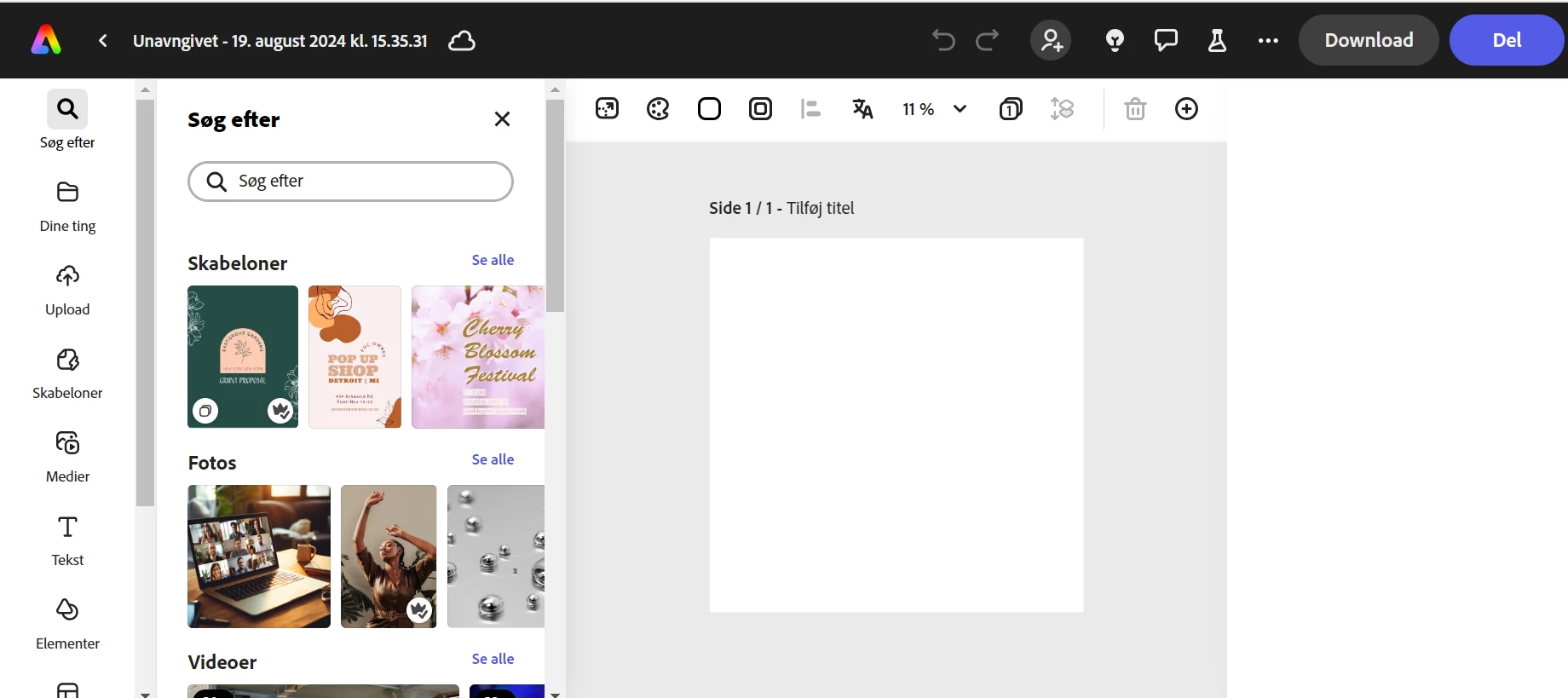
Task: Click the blue Del share button
Action: coord(1507,40)
